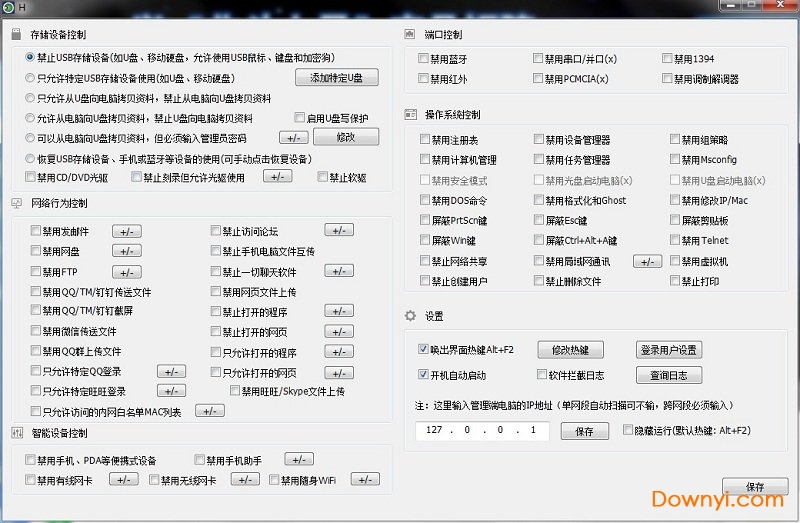Click the smart device control section icon
800x523 pixels.
point(17,433)
